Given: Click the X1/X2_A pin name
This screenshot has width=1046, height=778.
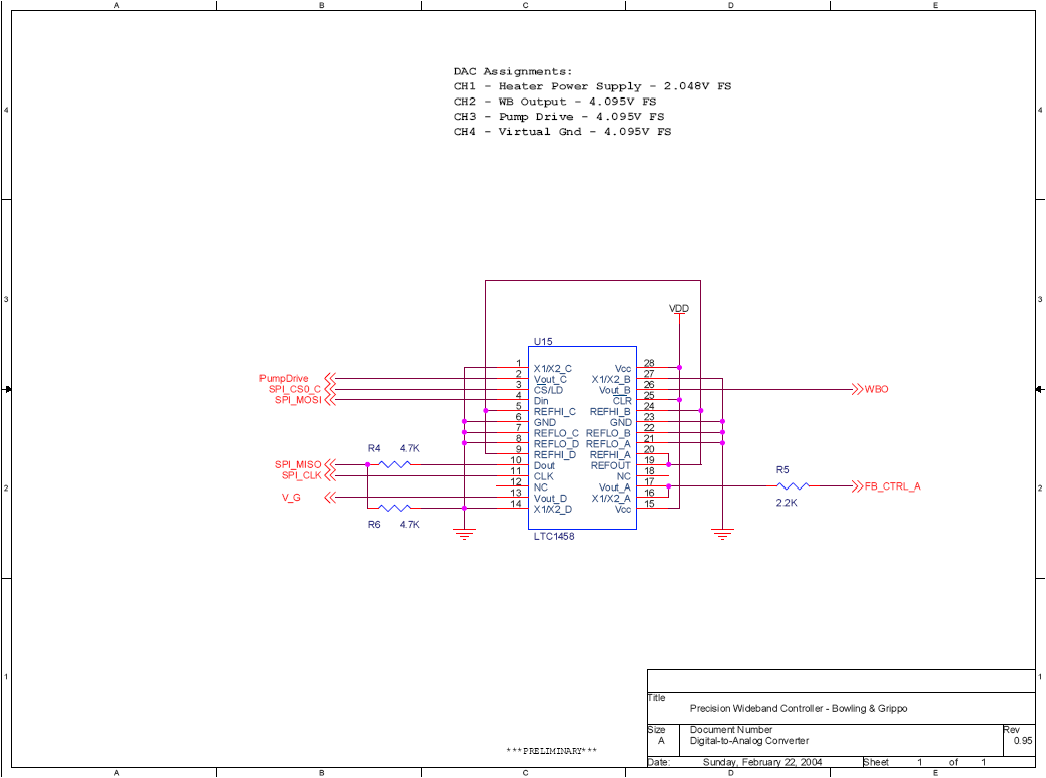Looking at the screenshot, I should click(x=611, y=498).
